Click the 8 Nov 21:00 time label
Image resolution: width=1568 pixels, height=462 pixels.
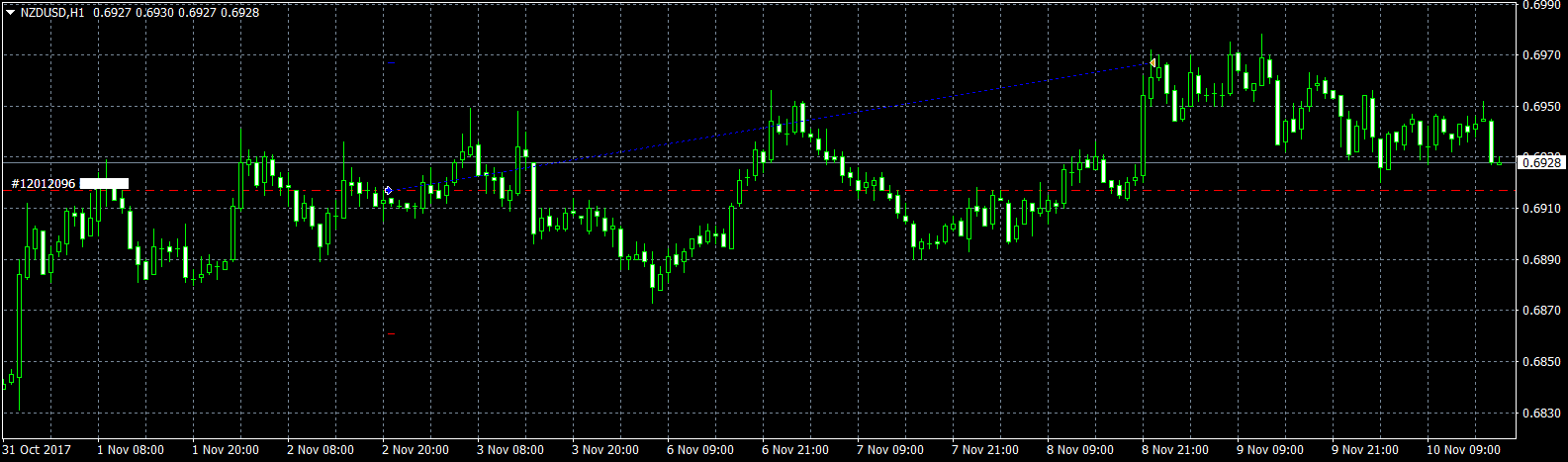(x=1175, y=450)
